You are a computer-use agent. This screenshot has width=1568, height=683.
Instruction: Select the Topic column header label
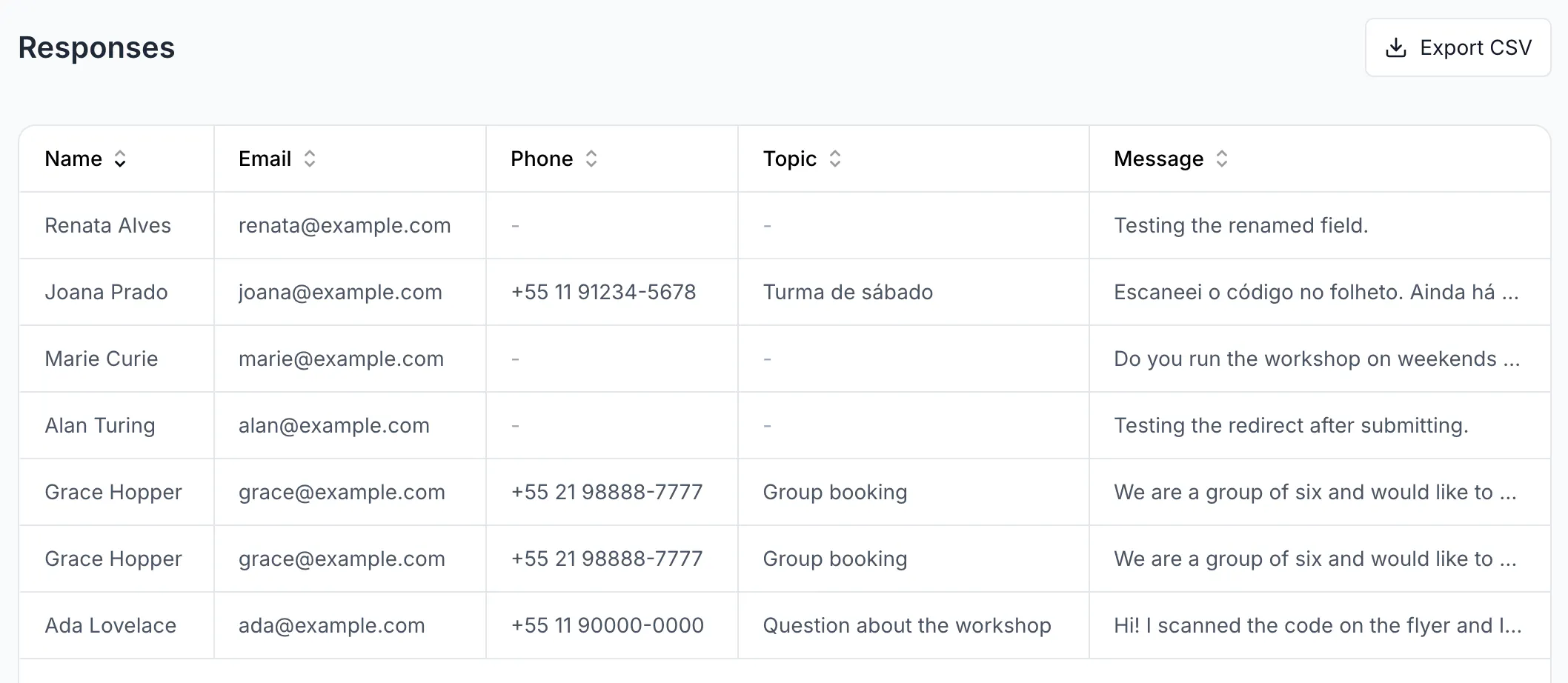(790, 159)
